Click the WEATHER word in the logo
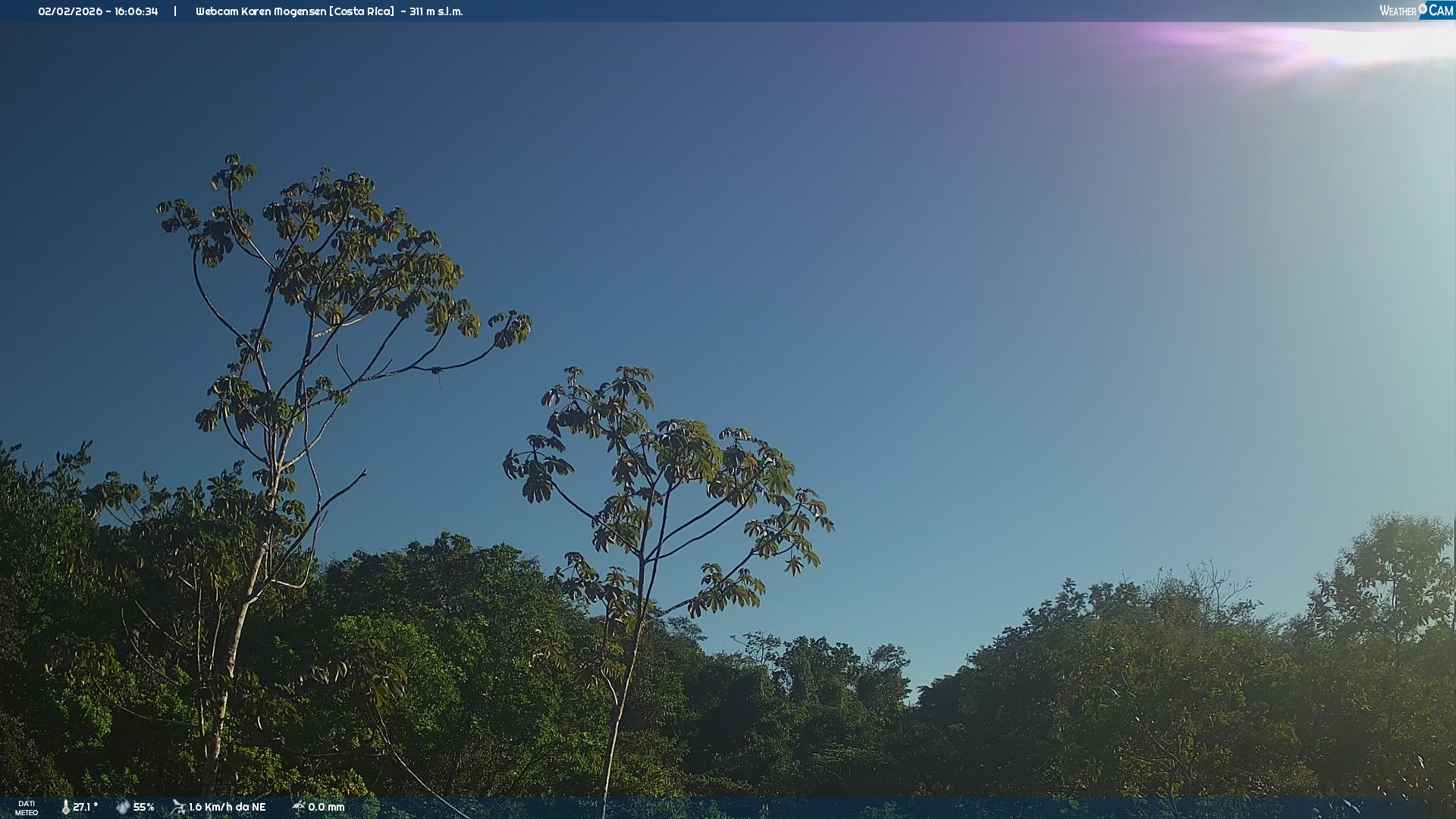Viewport: 1456px width, 819px height. [1398, 11]
